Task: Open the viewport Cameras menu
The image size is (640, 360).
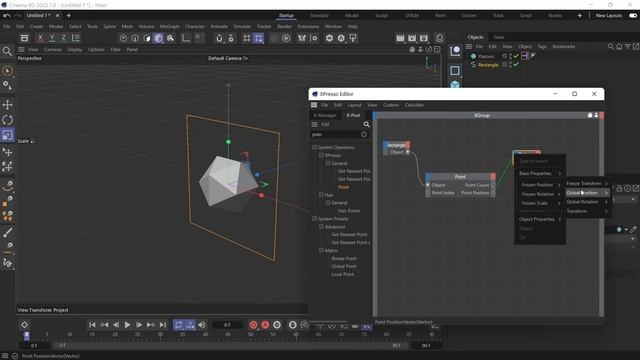Action: (53, 49)
